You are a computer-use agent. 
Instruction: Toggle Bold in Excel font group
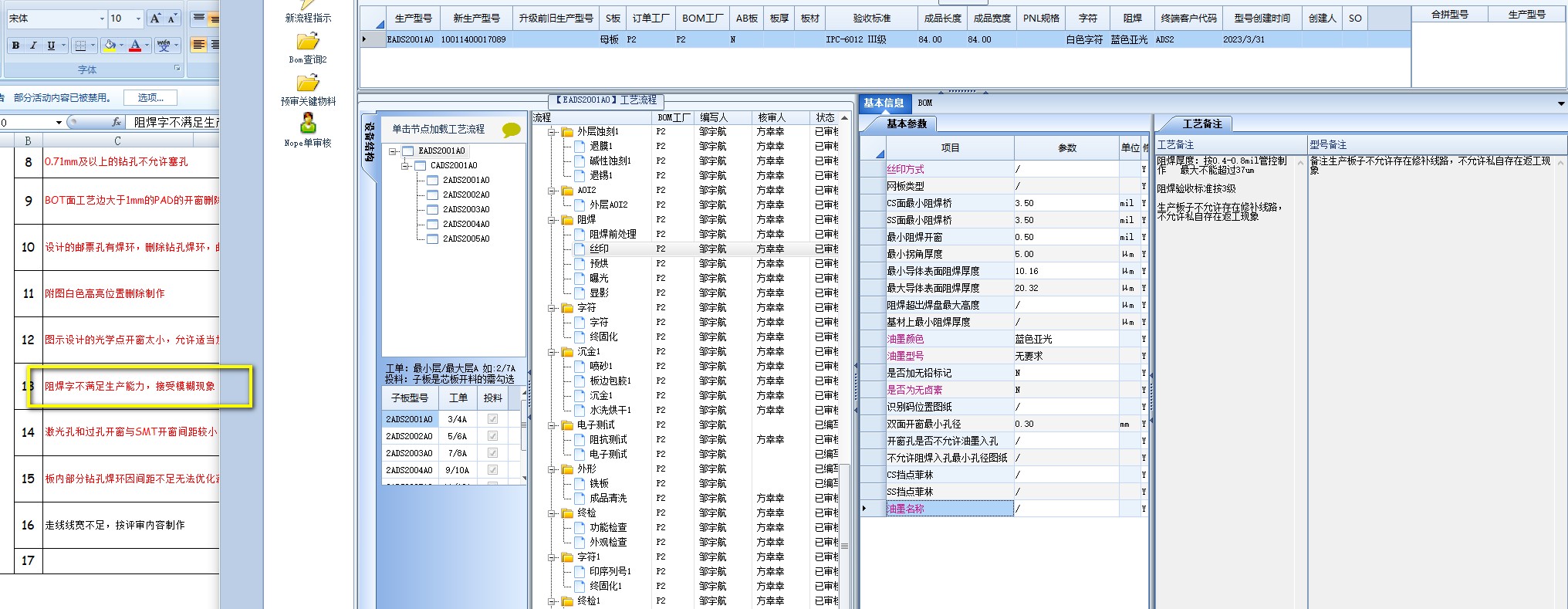15,46
